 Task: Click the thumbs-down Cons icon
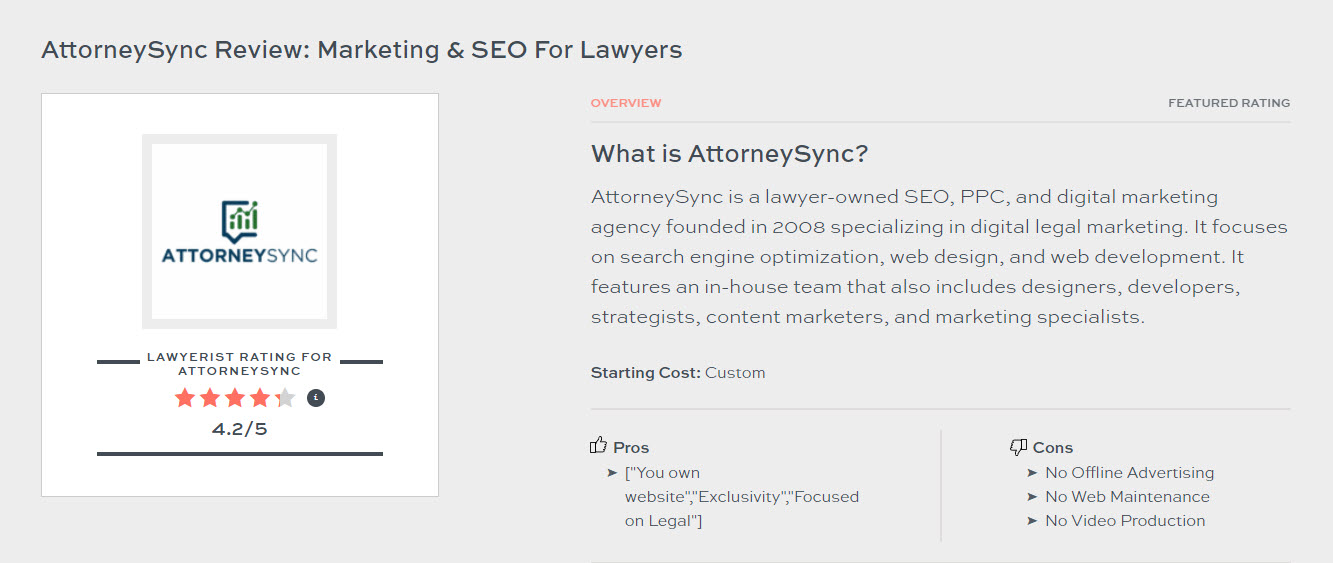[x=1019, y=447]
